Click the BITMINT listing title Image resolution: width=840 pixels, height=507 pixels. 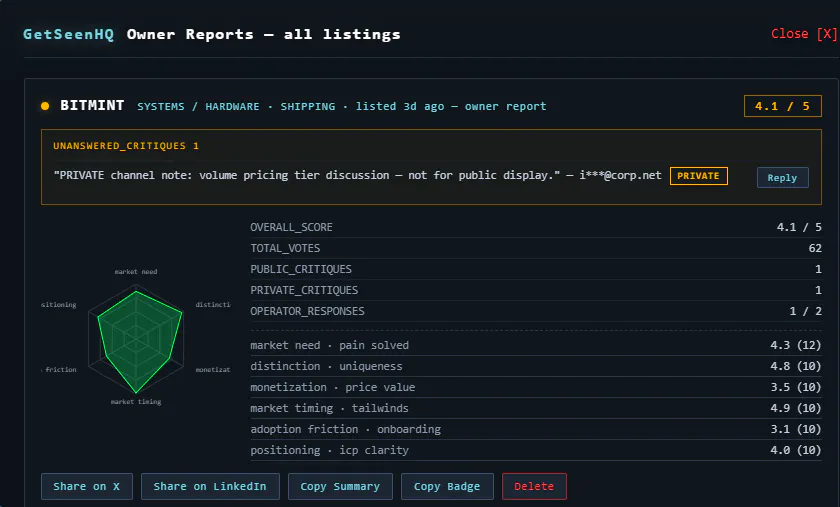[x=92, y=106]
